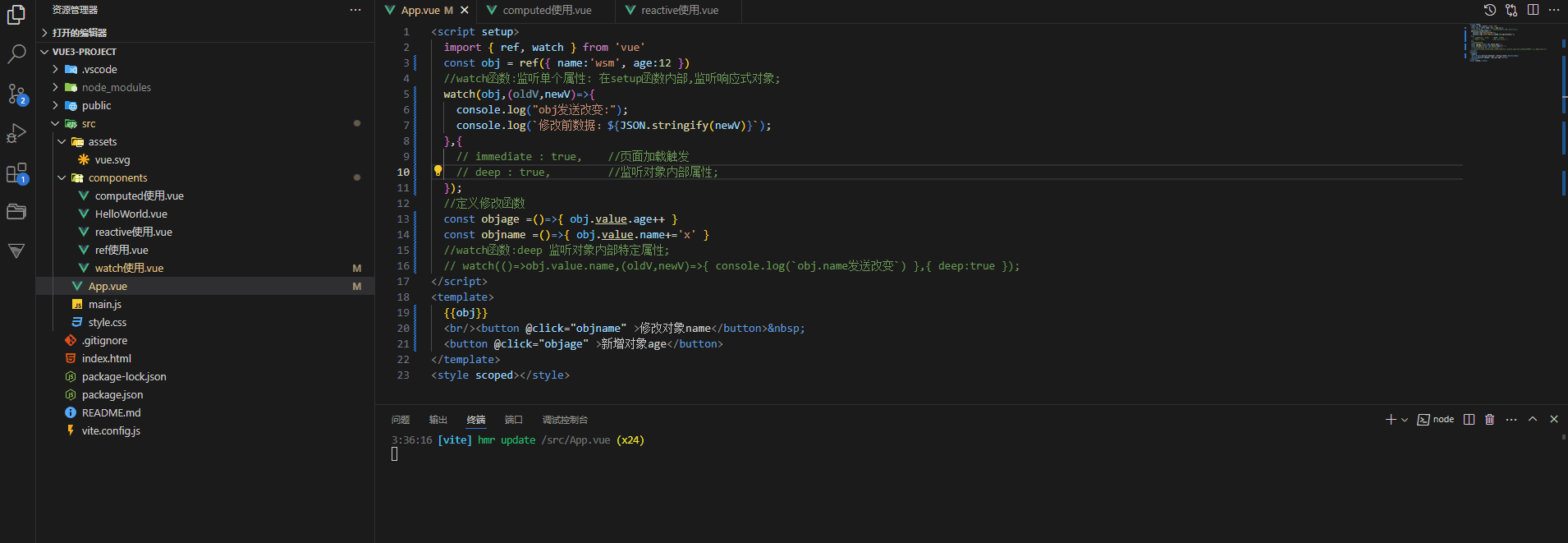The width and height of the screenshot is (1568, 543).
Task: Open vite.config.js file
Action: [x=205, y=430]
